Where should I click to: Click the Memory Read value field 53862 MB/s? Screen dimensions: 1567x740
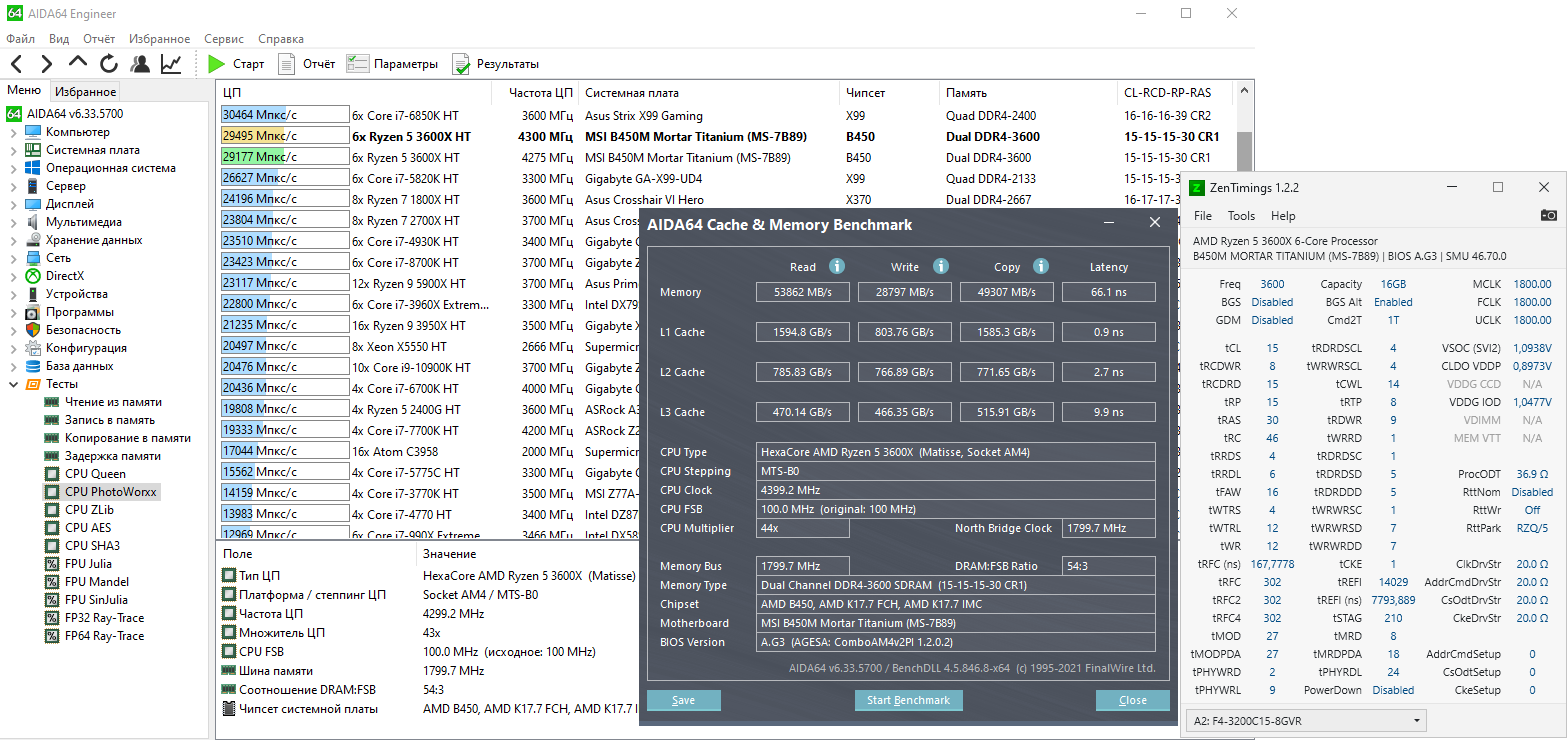(802, 292)
